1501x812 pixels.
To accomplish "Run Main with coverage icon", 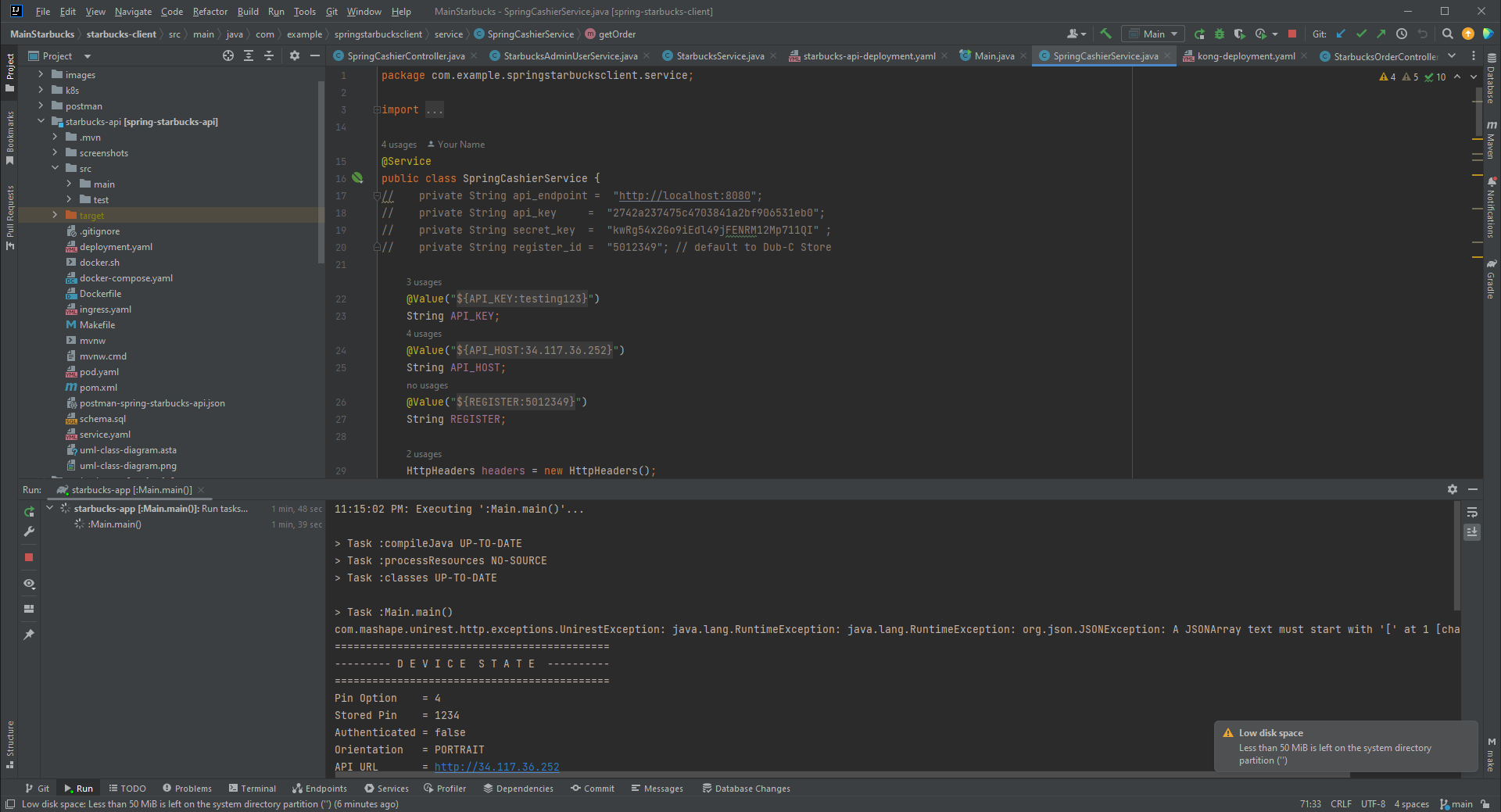I will (1239, 34).
